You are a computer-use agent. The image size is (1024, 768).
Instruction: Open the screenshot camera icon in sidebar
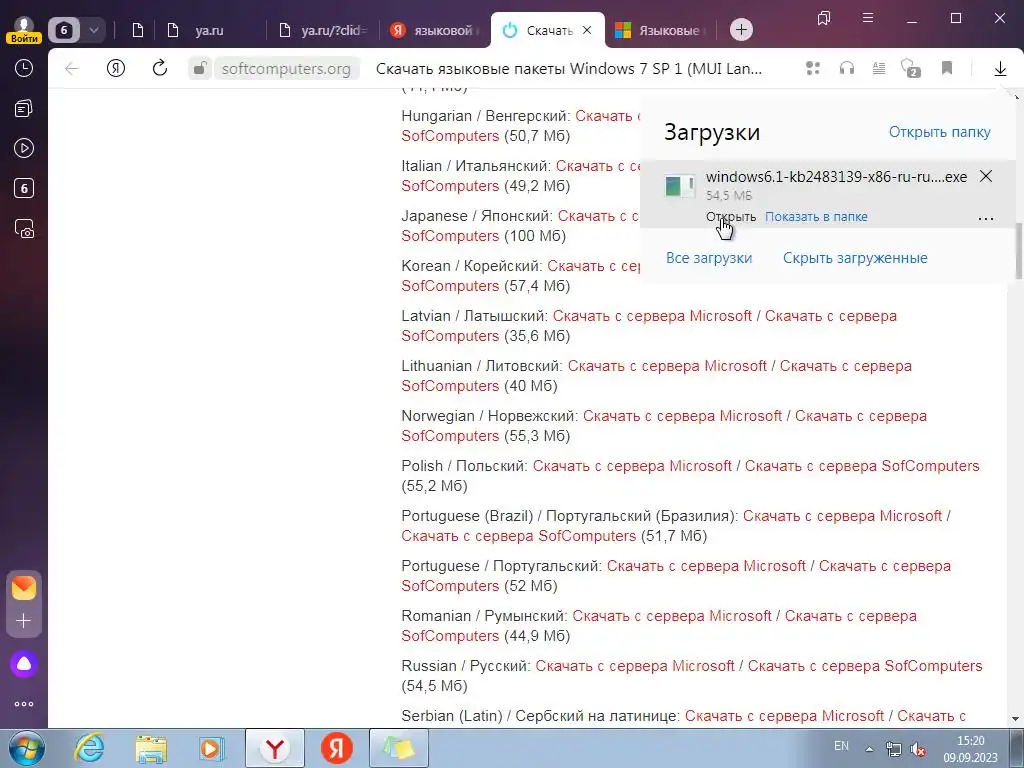tap(24, 229)
